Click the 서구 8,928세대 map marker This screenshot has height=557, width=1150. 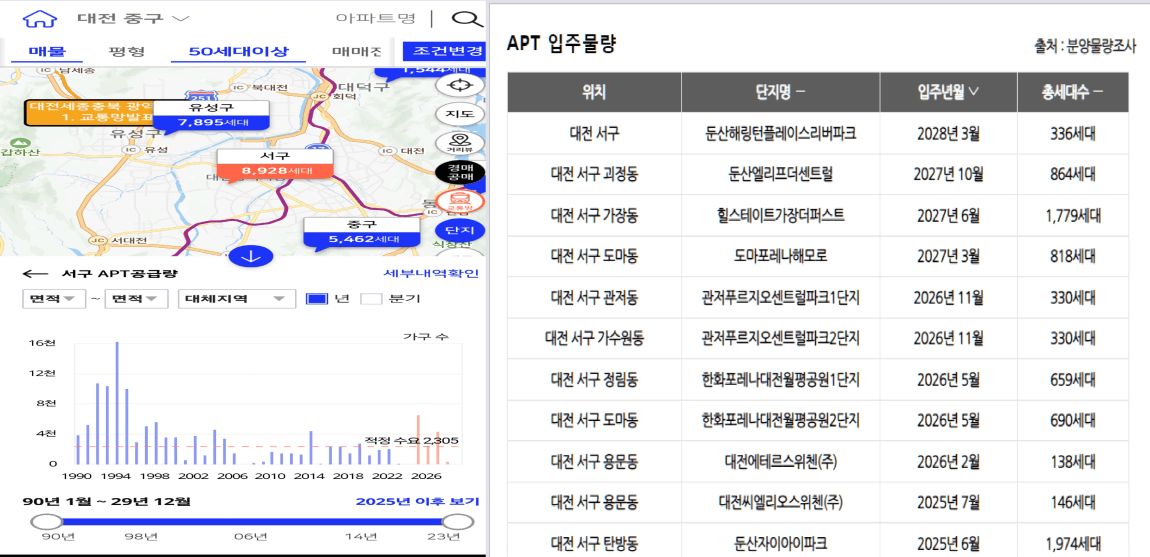tap(275, 164)
